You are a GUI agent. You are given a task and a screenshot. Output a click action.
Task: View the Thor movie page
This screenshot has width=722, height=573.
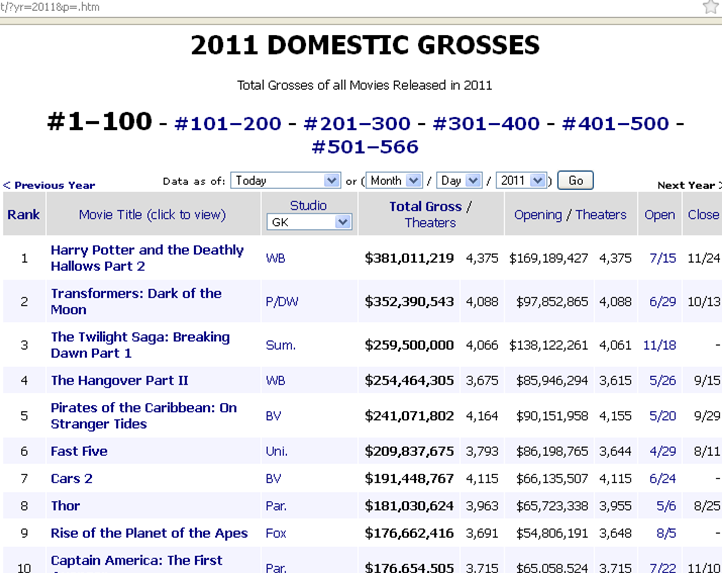(x=65, y=506)
